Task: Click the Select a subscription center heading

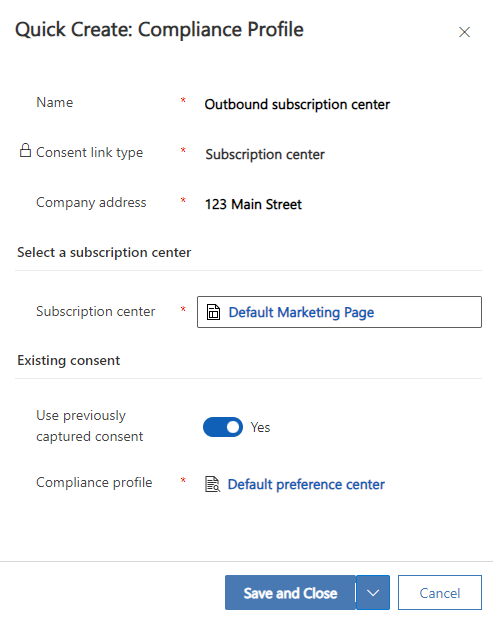Action: point(104,252)
